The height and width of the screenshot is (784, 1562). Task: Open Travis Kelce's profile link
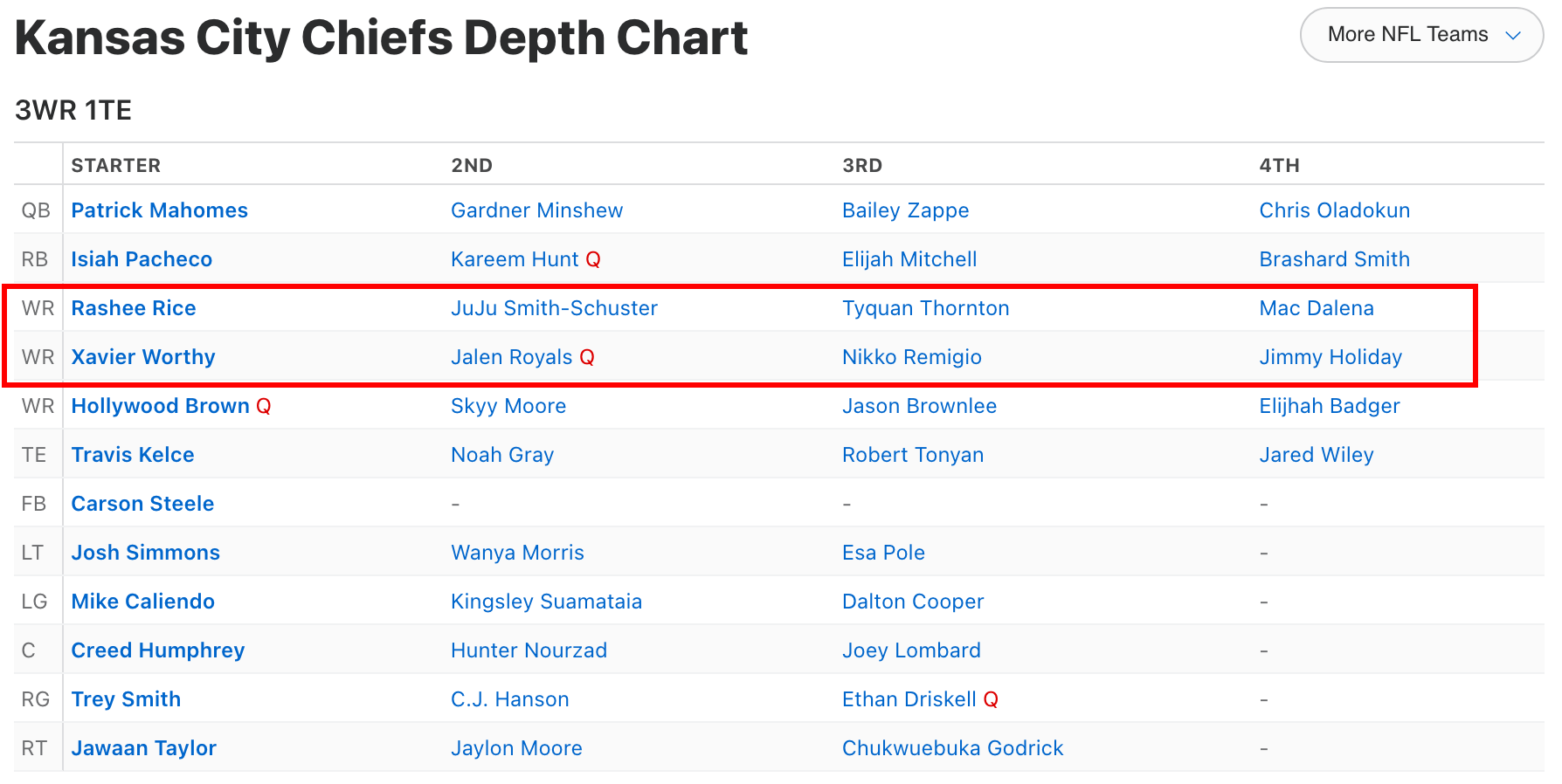click(x=133, y=455)
